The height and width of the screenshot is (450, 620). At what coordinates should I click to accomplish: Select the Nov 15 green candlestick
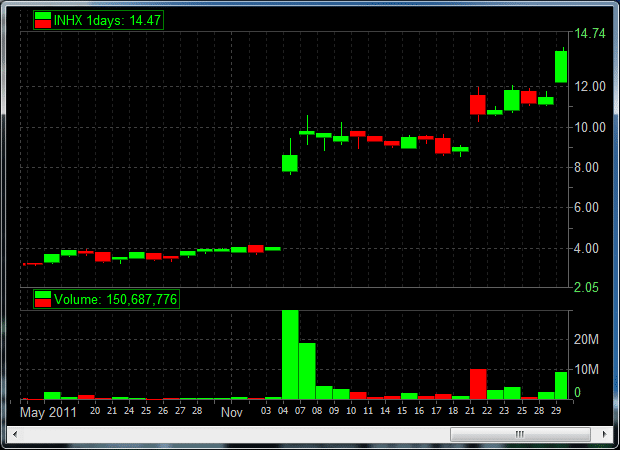(x=409, y=142)
